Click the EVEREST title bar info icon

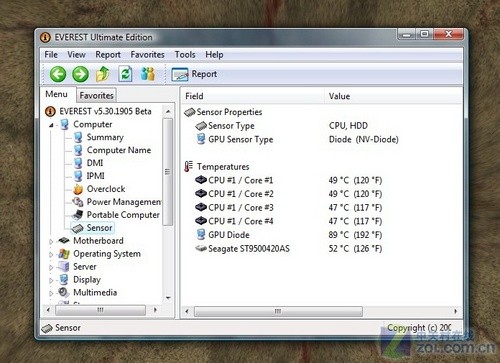45,37
